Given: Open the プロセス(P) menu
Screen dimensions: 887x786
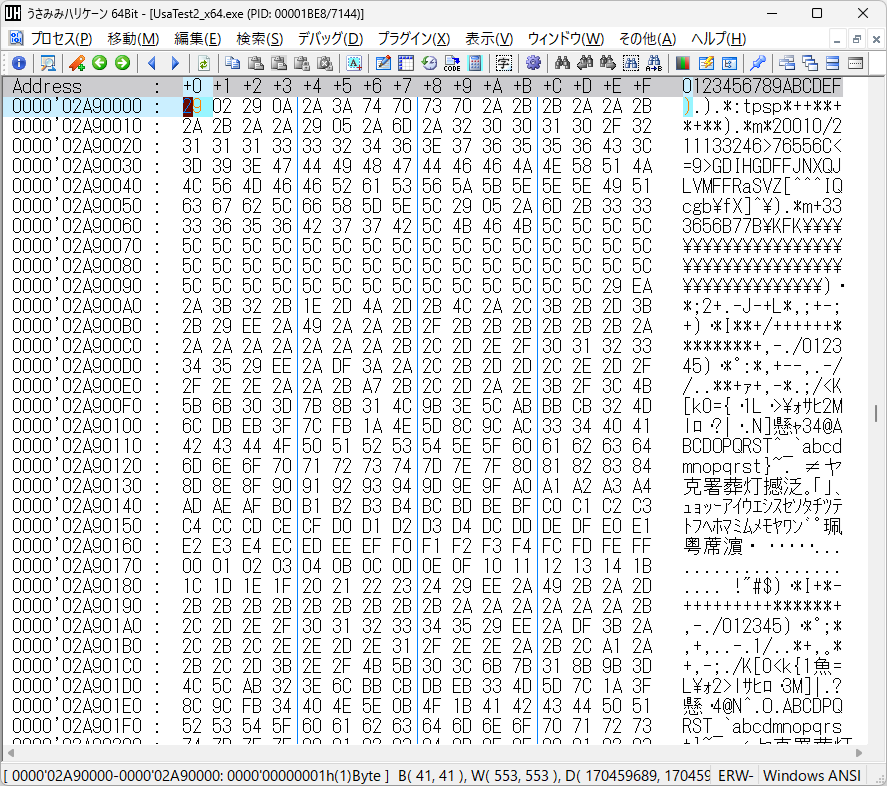Looking at the screenshot, I should coord(60,39).
